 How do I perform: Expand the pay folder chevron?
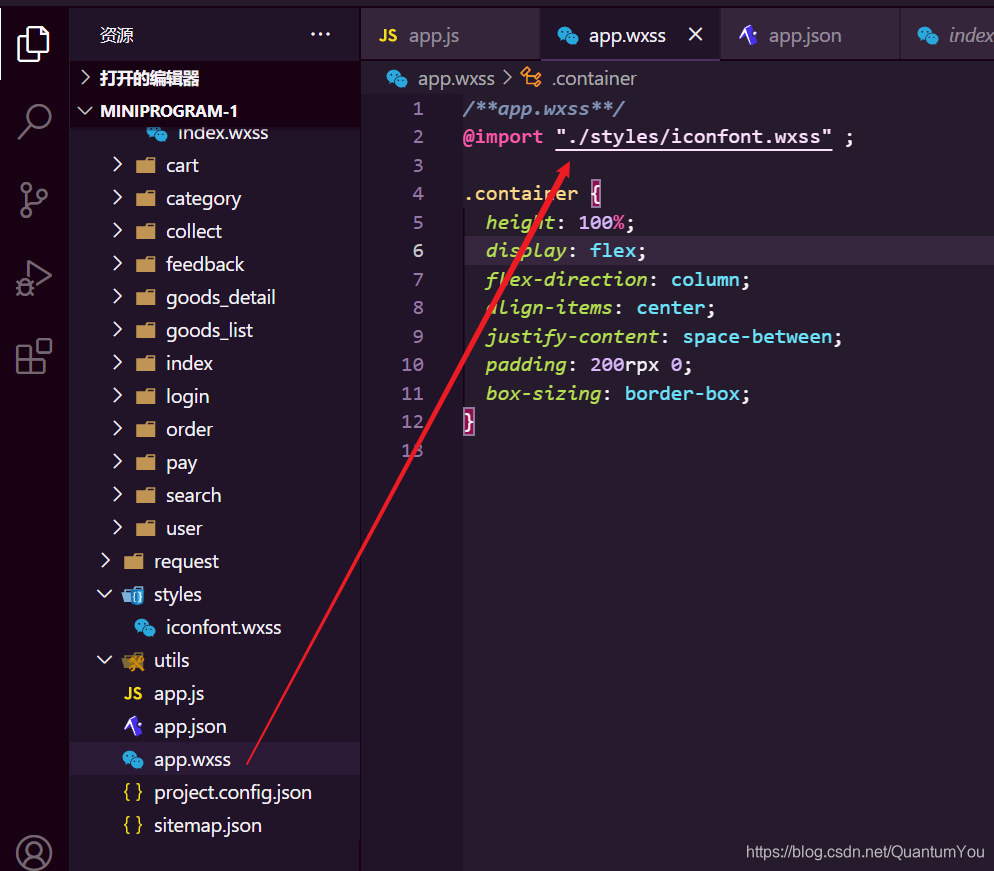(117, 461)
